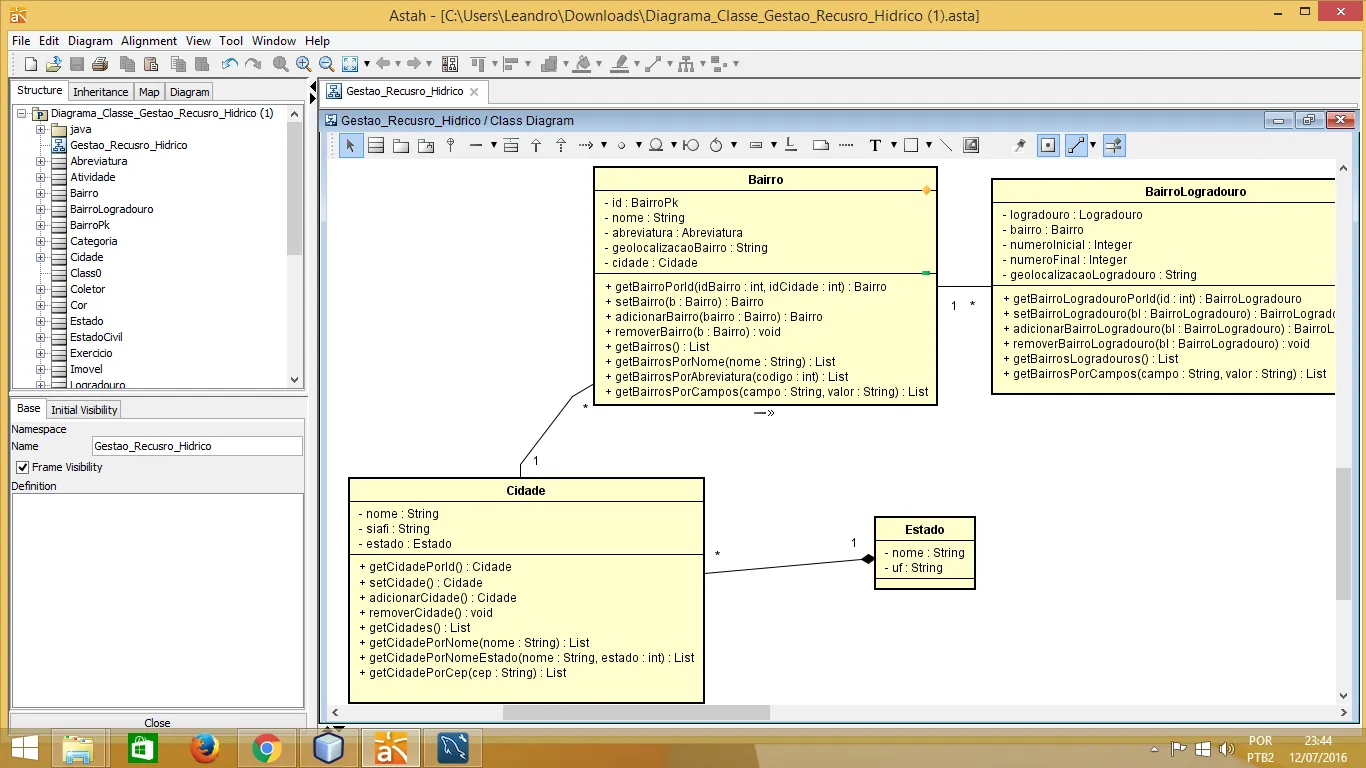Click the New file icon

pos(30,64)
